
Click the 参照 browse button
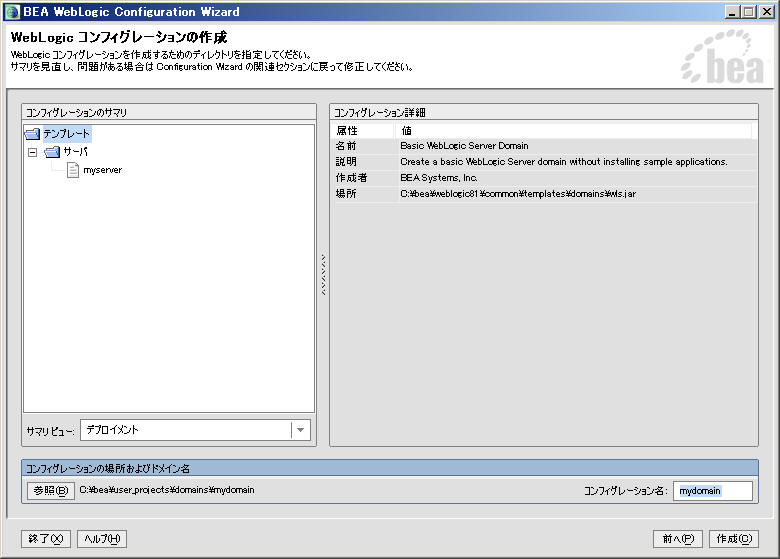click(x=50, y=490)
